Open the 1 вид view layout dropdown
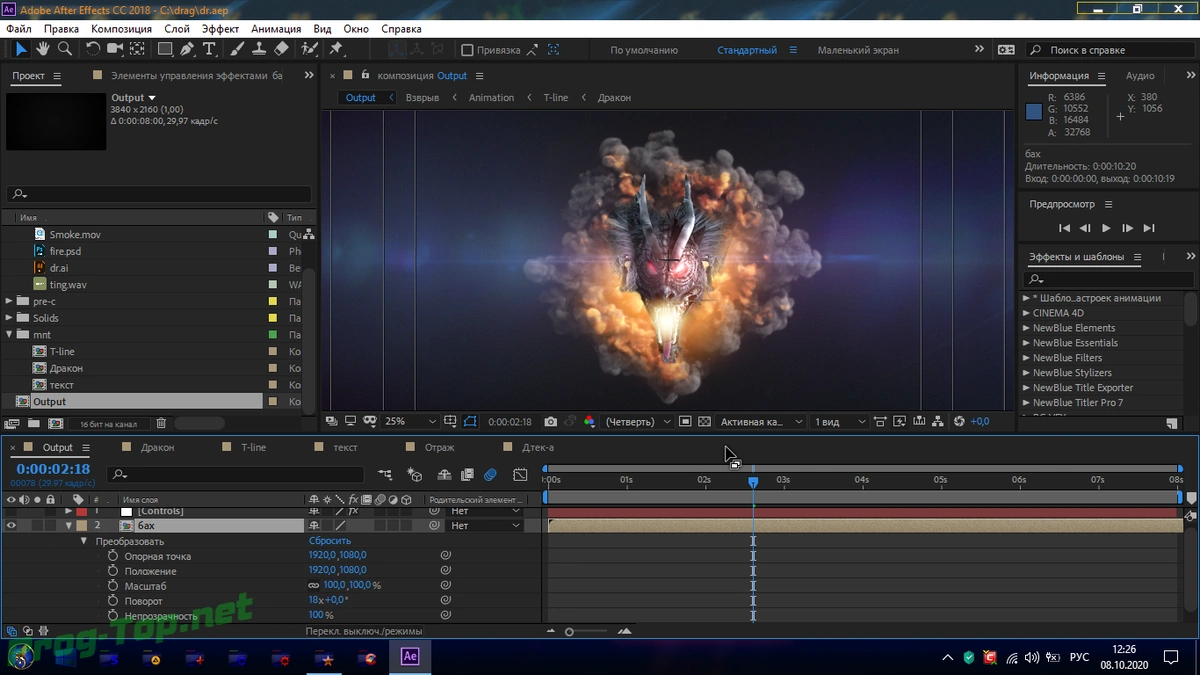 tap(838, 422)
